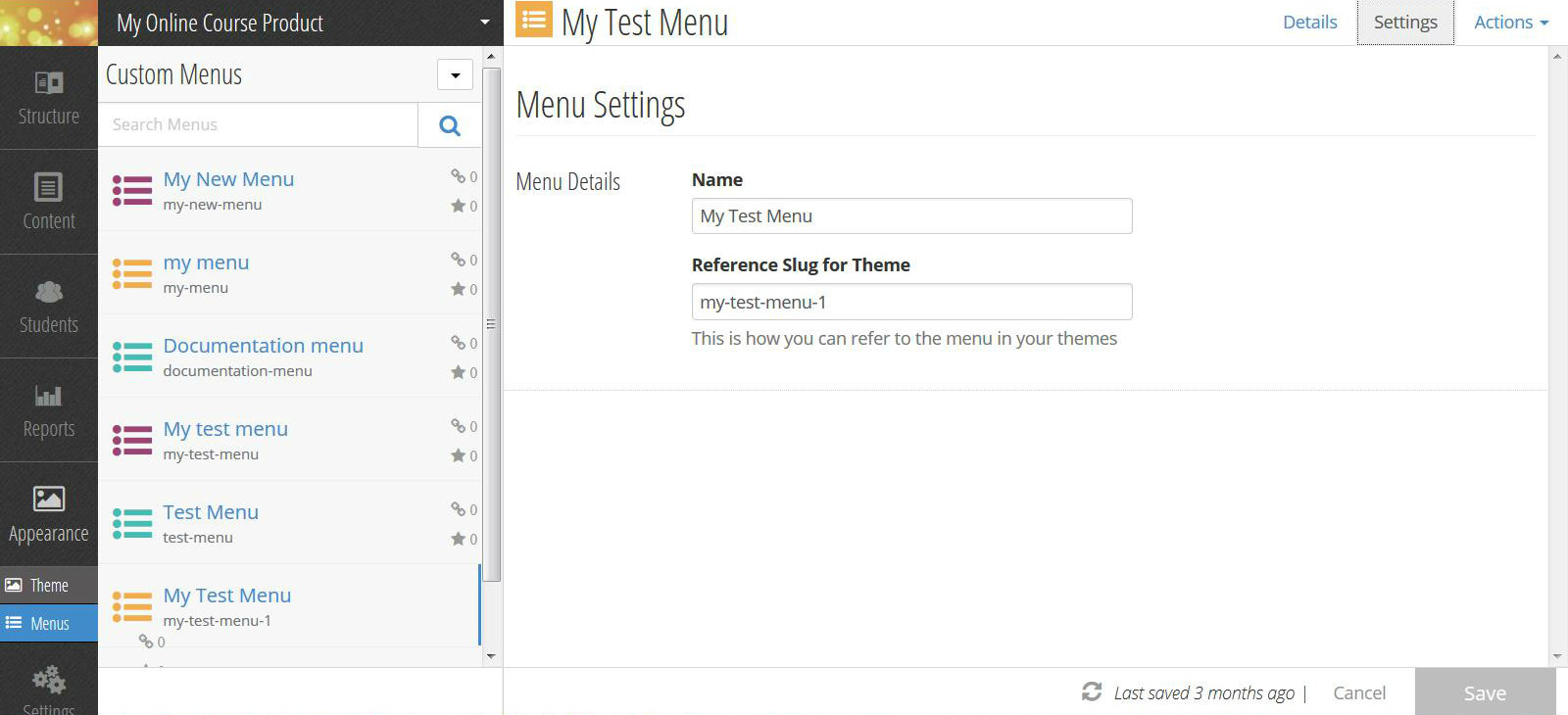Click the star icon for My test menu
The width and height of the screenshot is (1568, 715).
click(x=458, y=455)
